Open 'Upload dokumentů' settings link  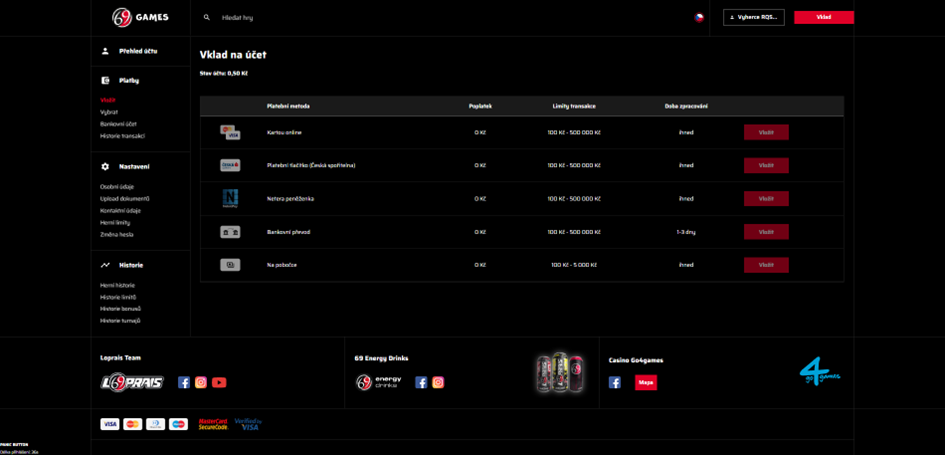tap(125, 199)
